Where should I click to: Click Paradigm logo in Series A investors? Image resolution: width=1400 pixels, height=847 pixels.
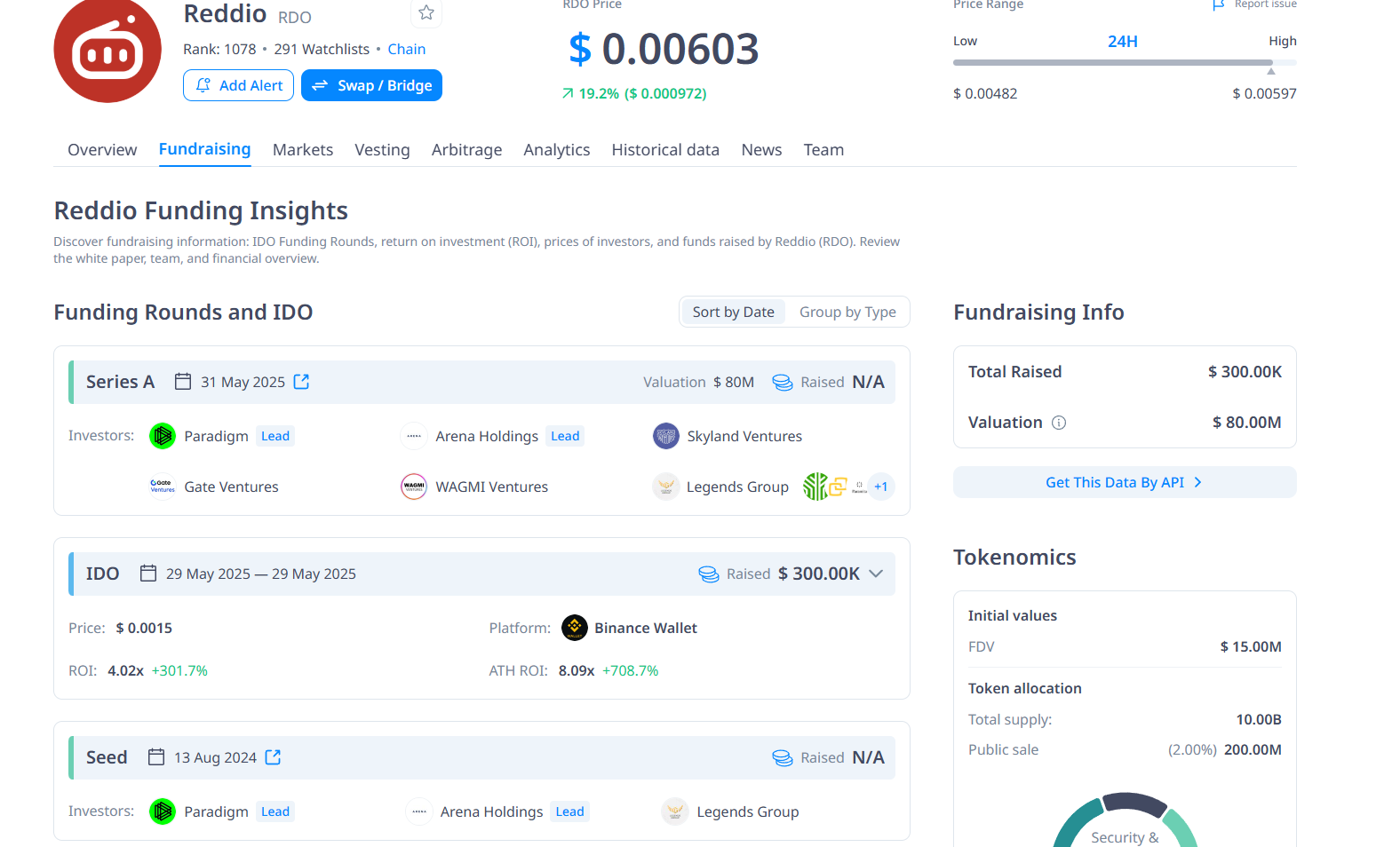pyautogui.click(x=163, y=436)
